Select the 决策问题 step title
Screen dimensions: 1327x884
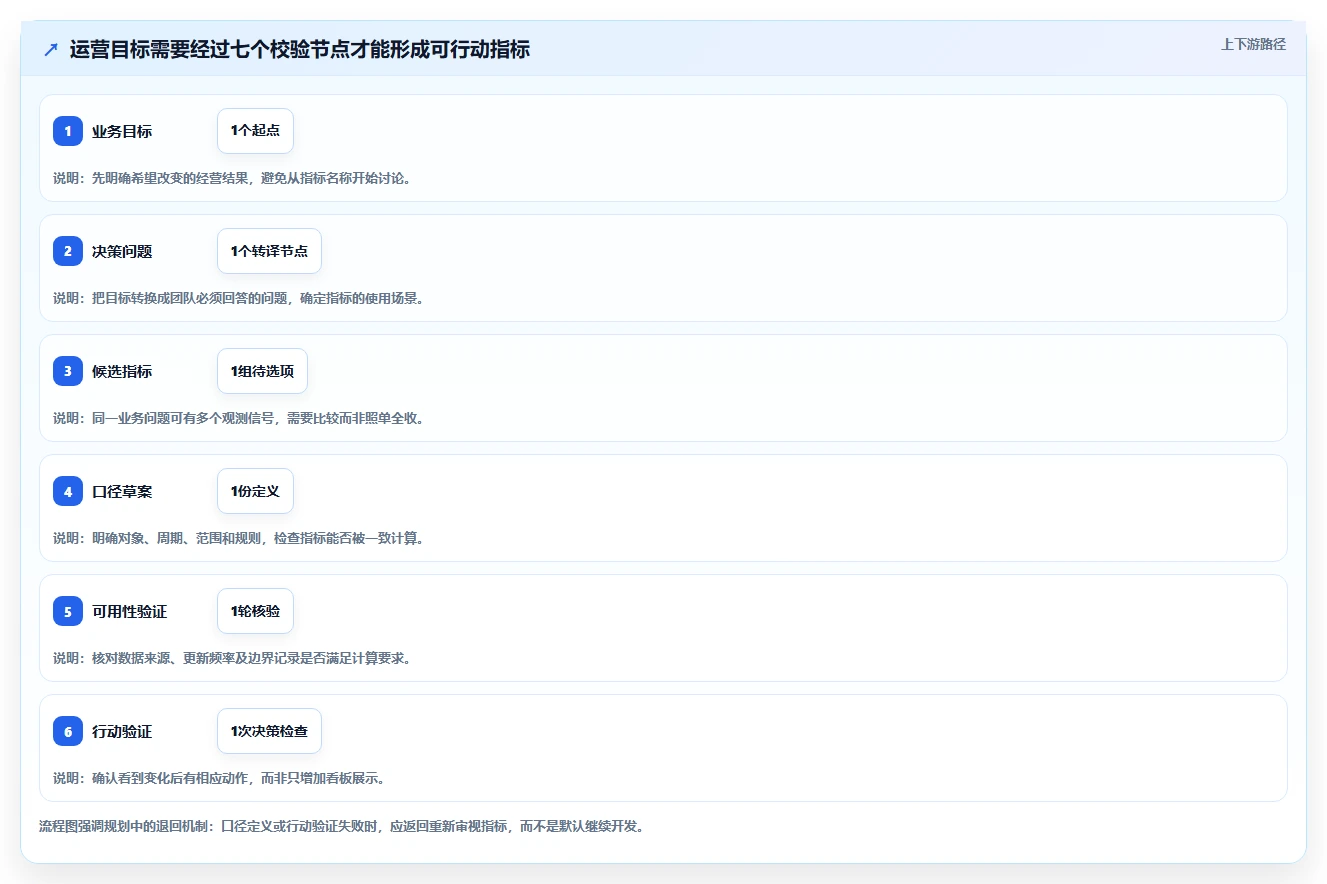122,252
